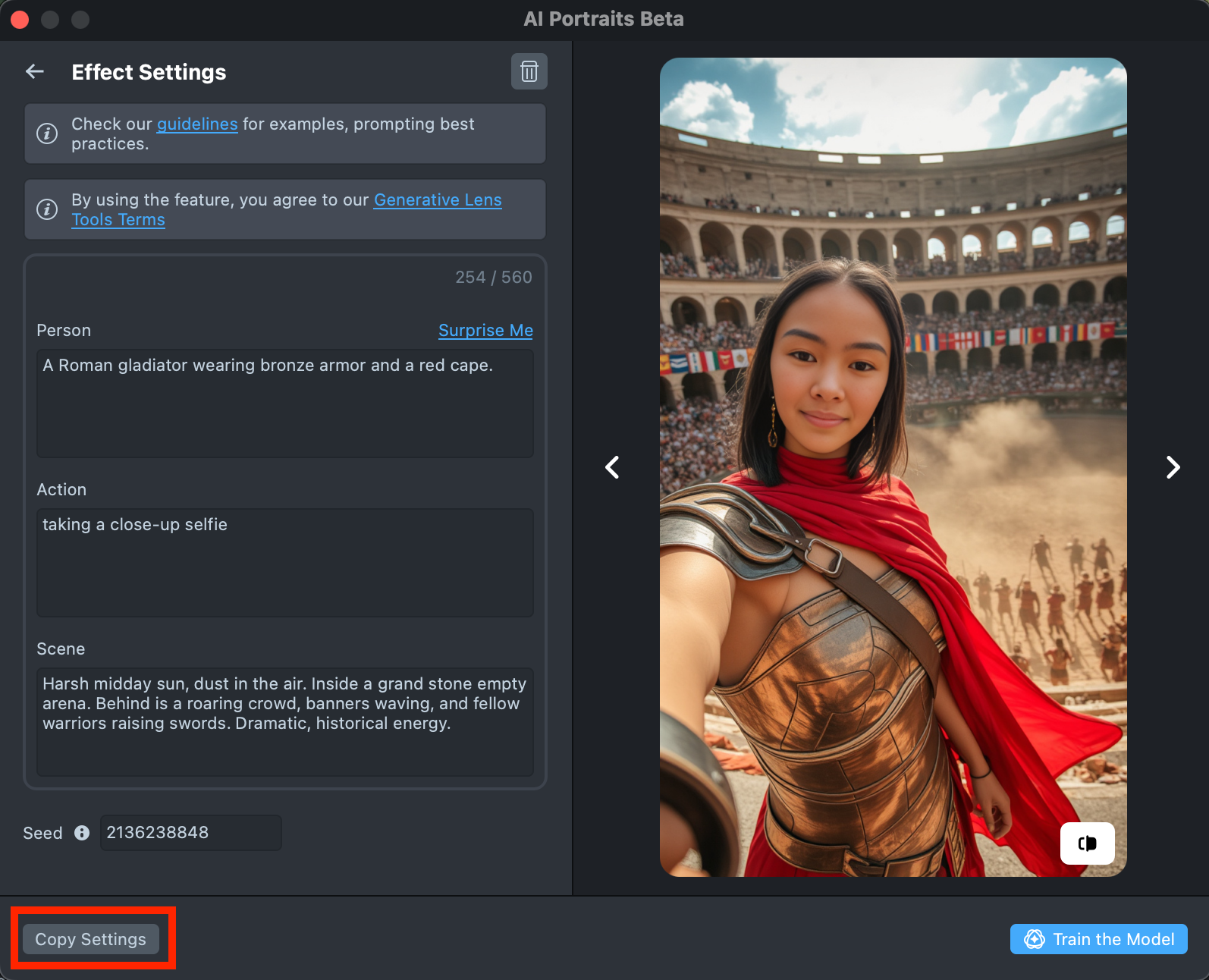Image resolution: width=1209 pixels, height=980 pixels.
Task: Click the back arrow beside Effect Settings
Action: [x=35, y=72]
